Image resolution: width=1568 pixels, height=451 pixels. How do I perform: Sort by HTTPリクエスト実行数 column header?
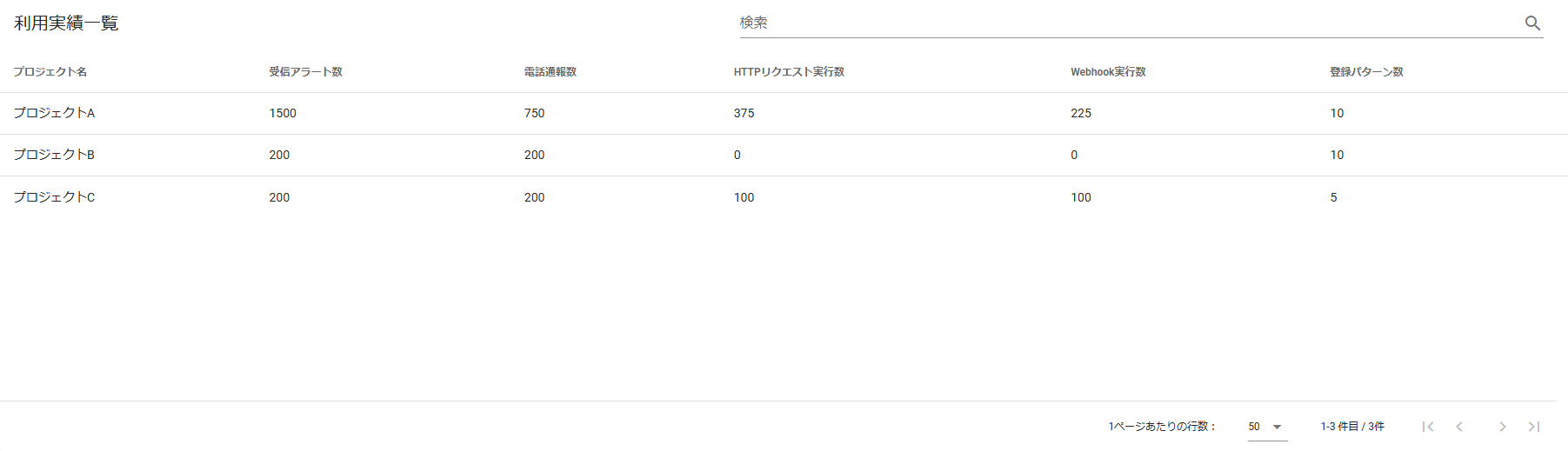point(789,72)
